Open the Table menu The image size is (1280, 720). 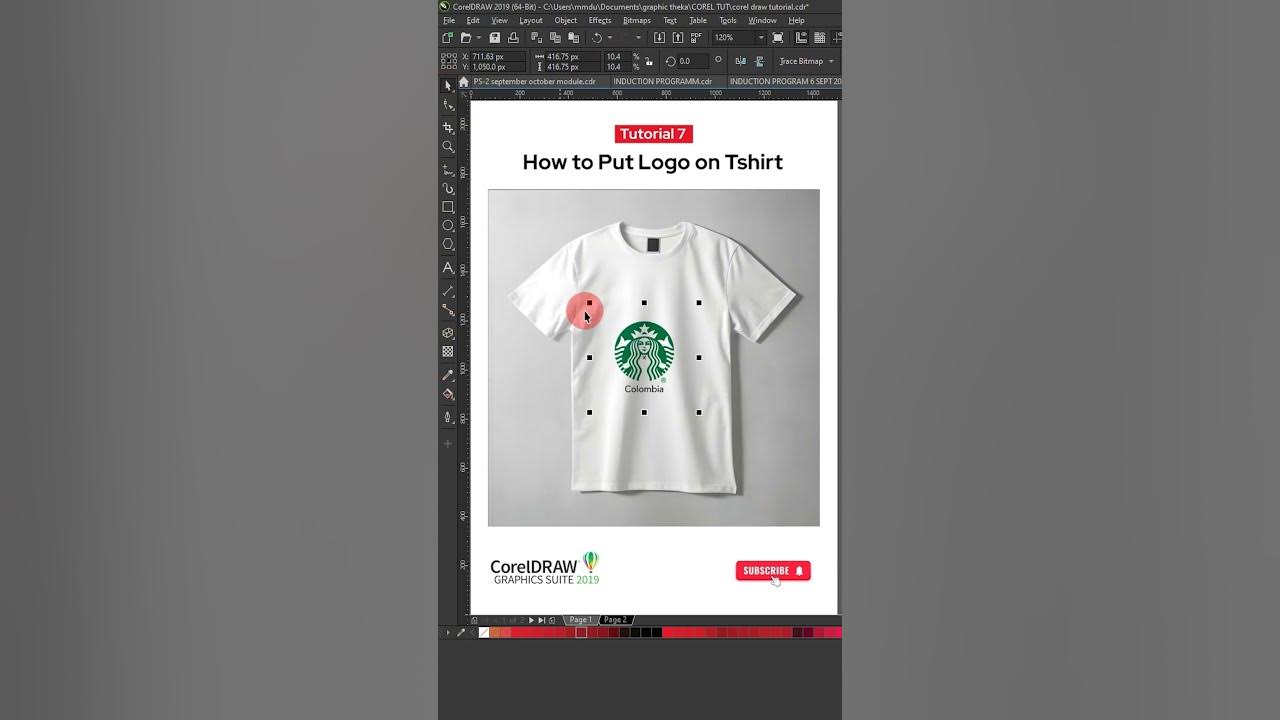pyautogui.click(x=698, y=20)
